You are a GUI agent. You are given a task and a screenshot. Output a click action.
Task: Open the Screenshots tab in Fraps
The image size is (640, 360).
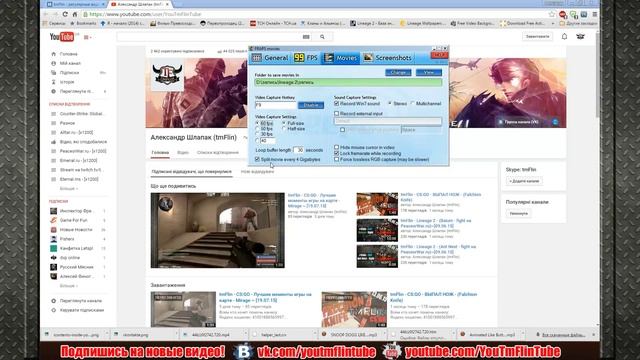point(387,58)
